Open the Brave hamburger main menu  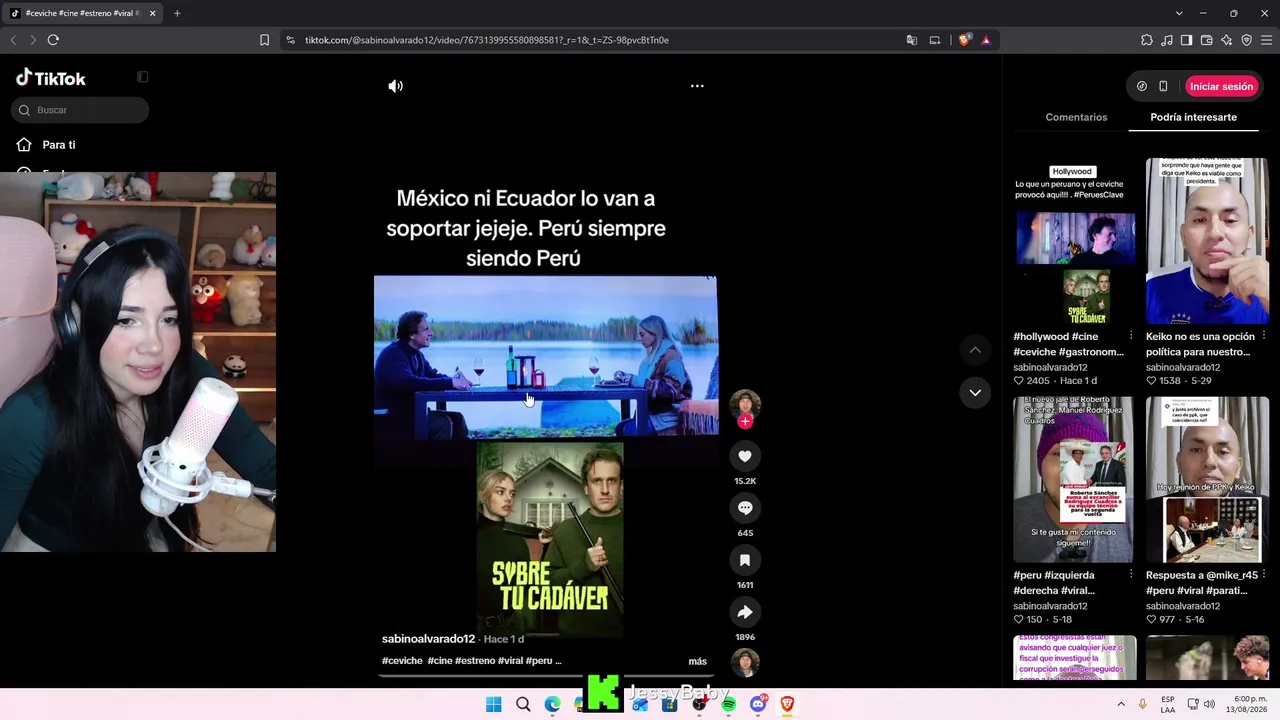click(x=1266, y=40)
